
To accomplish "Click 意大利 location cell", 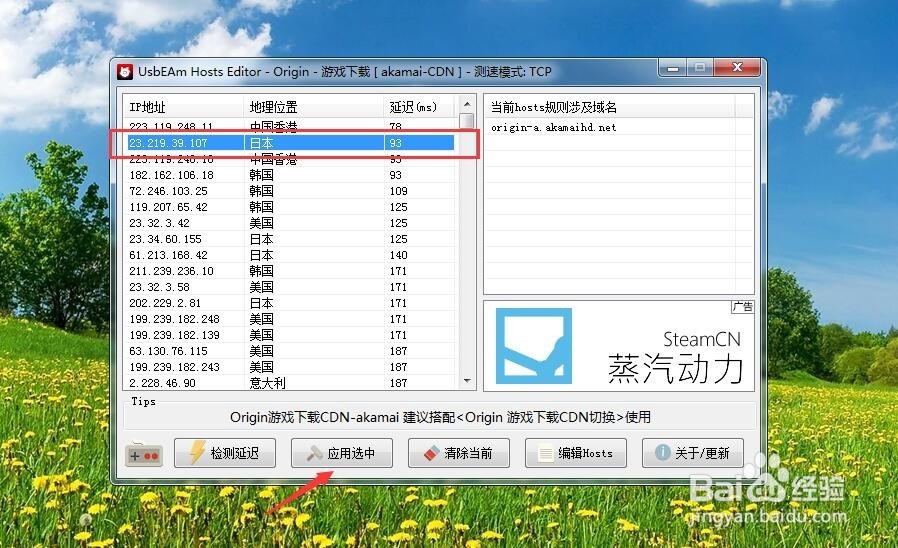I will pos(267,383).
